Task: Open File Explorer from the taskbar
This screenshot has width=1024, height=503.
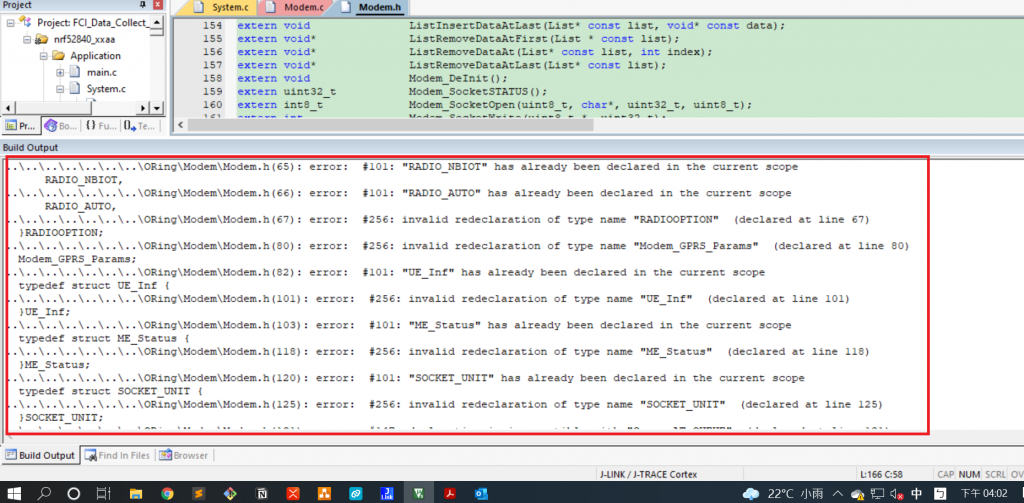Action: 136,493
